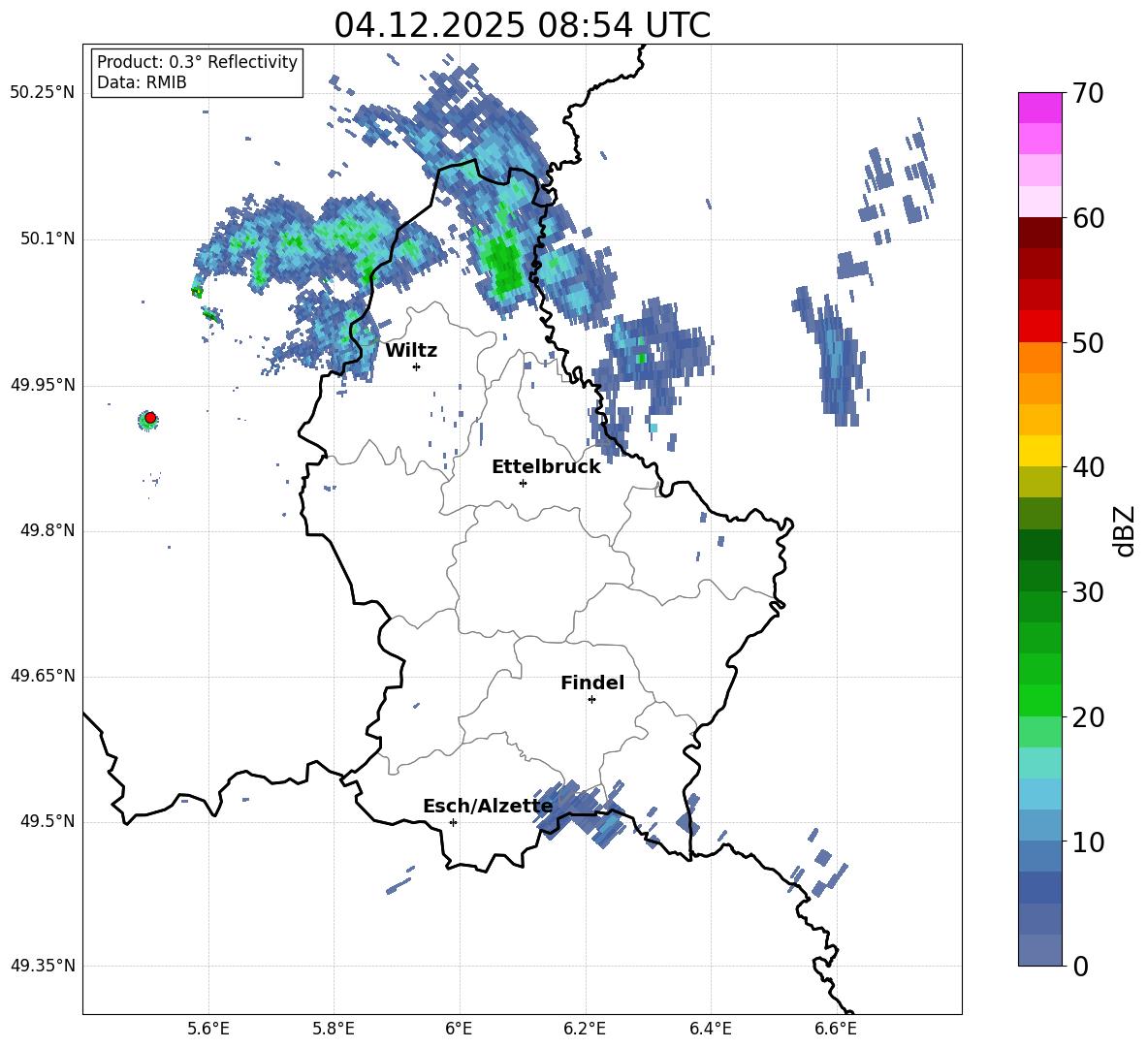The height and width of the screenshot is (1048, 1148).
Task: Click the 5.6°E longitude label
Action: click(208, 1030)
